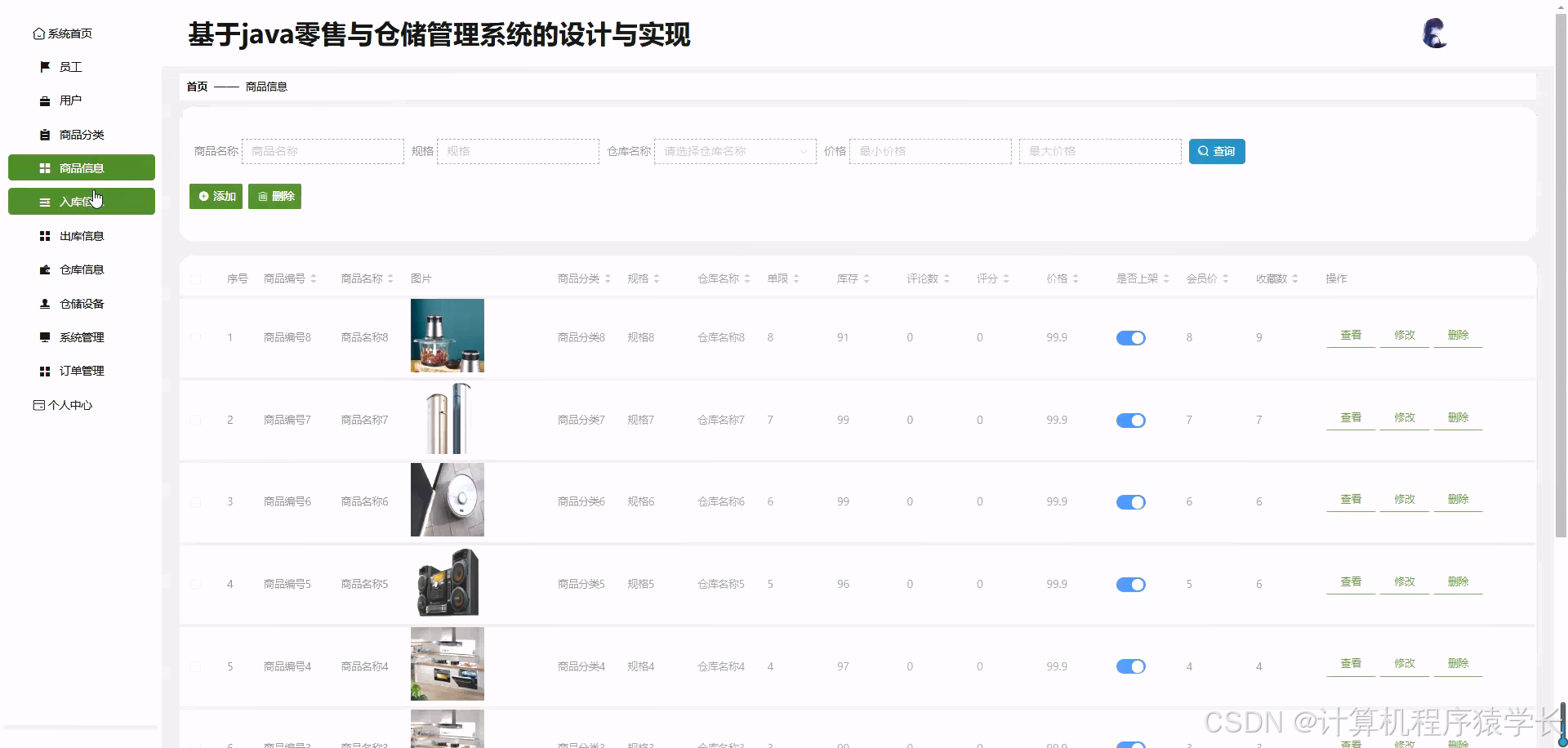
Task: Select the 员工 sidebar icon
Action: click(x=45, y=67)
